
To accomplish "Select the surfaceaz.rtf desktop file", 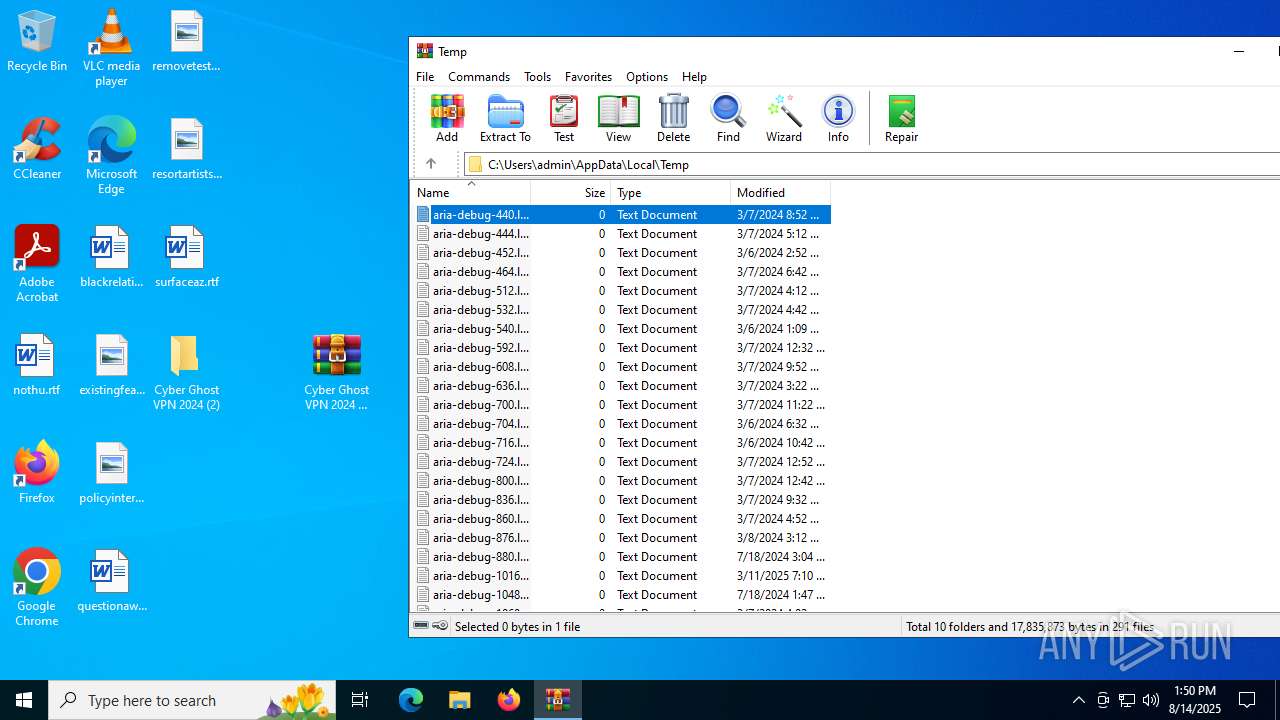I will (x=186, y=257).
